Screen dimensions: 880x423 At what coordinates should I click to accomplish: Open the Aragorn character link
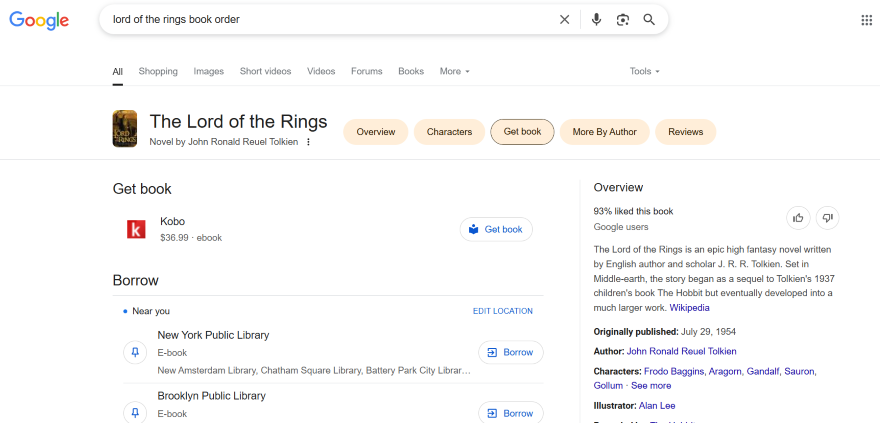726,371
